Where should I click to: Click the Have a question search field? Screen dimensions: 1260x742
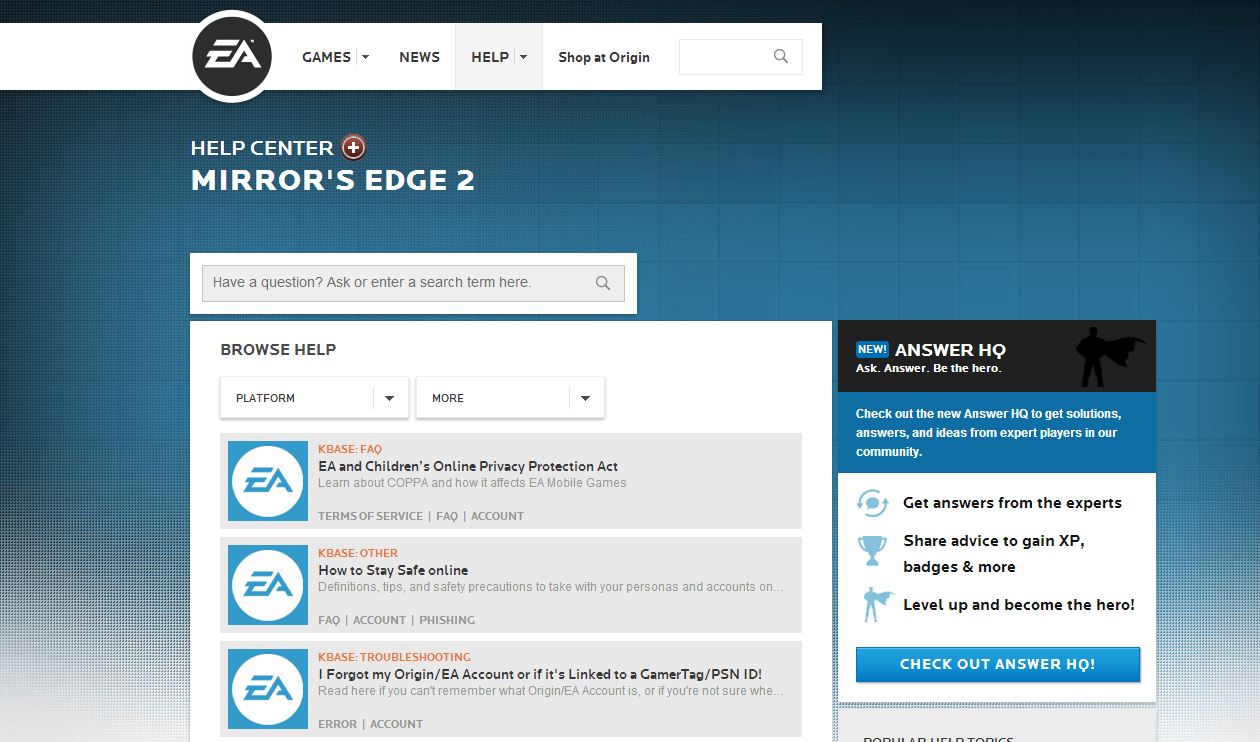tap(413, 283)
